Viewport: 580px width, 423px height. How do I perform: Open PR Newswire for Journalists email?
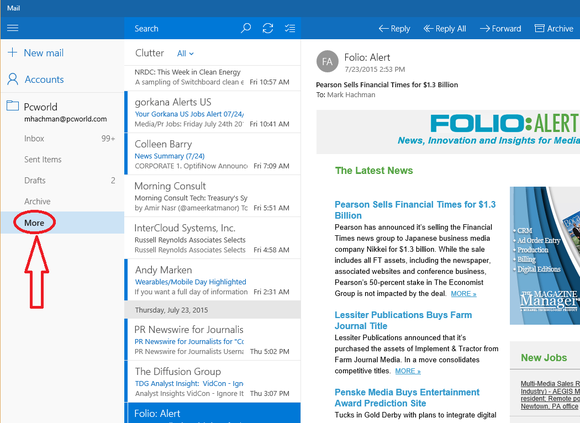click(x=212, y=339)
